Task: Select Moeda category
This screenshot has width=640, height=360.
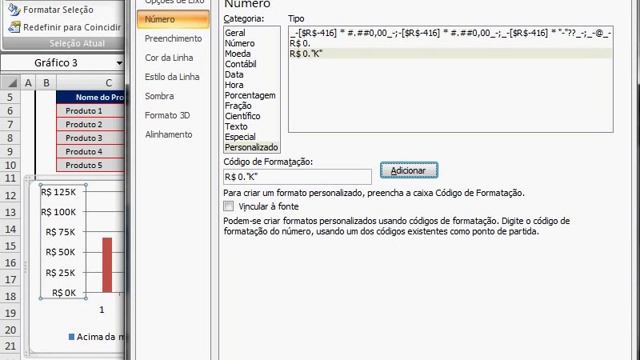Action: coord(238,53)
